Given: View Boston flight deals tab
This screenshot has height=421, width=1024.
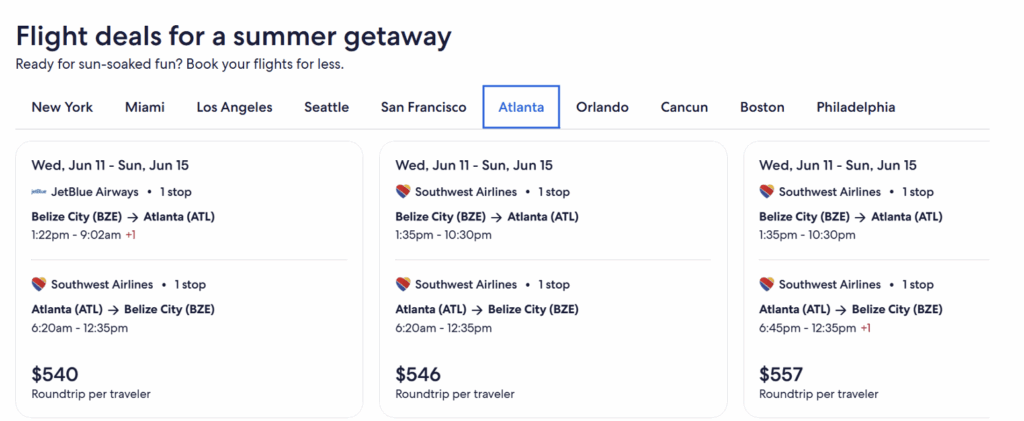Looking at the screenshot, I should pos(762,107).
